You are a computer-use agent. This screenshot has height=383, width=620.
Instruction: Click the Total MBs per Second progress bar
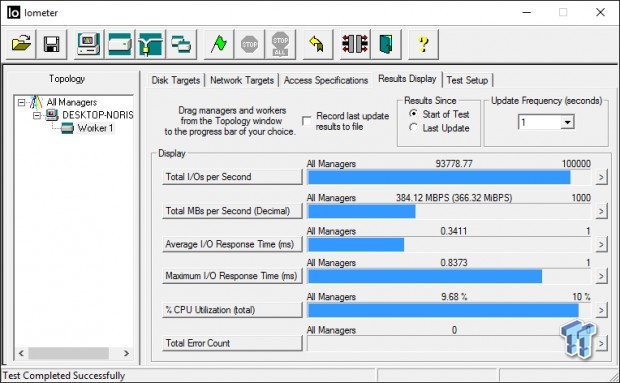pyautogui.click(x=450, y=211)
